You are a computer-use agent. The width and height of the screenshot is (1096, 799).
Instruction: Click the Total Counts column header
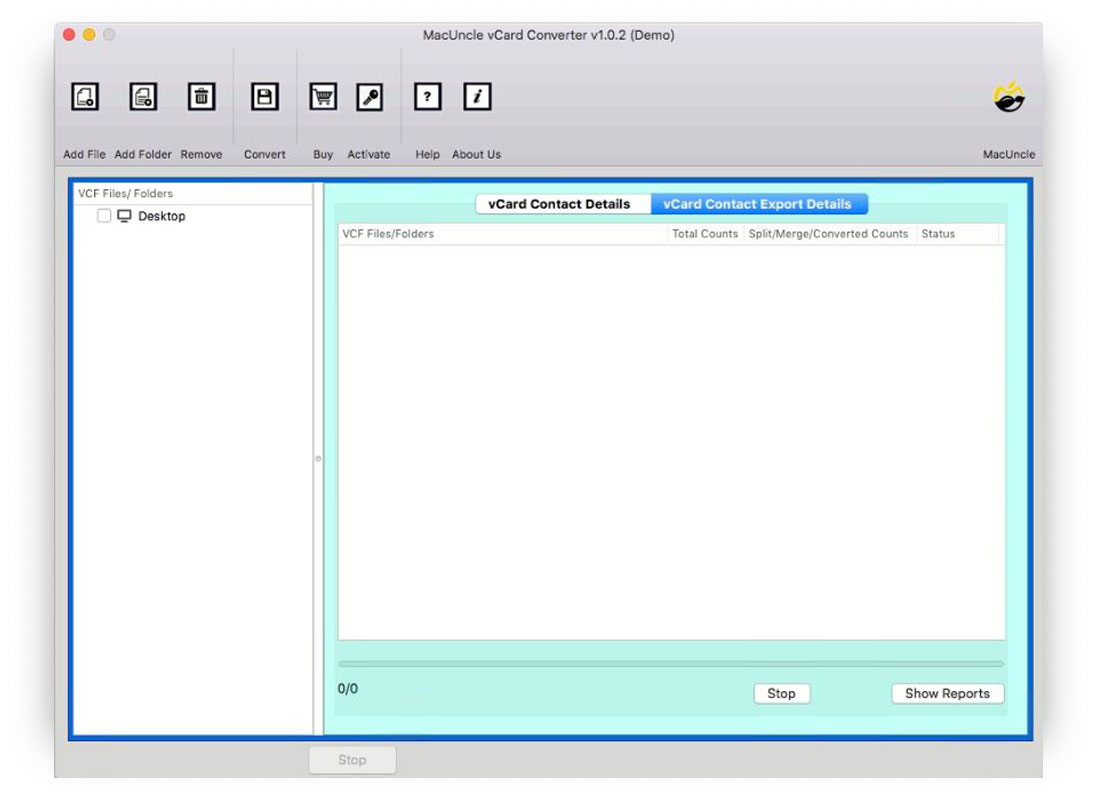click(703, 233)
